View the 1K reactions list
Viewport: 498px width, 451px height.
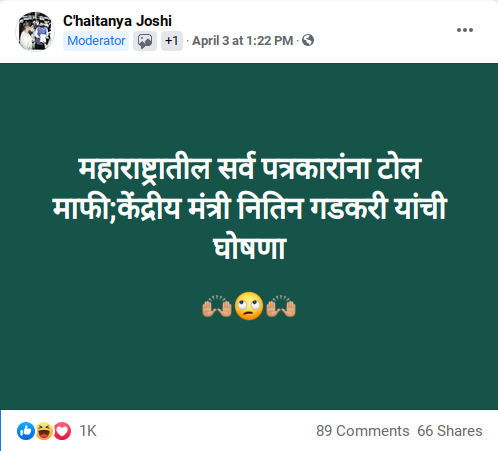point(88,431)
